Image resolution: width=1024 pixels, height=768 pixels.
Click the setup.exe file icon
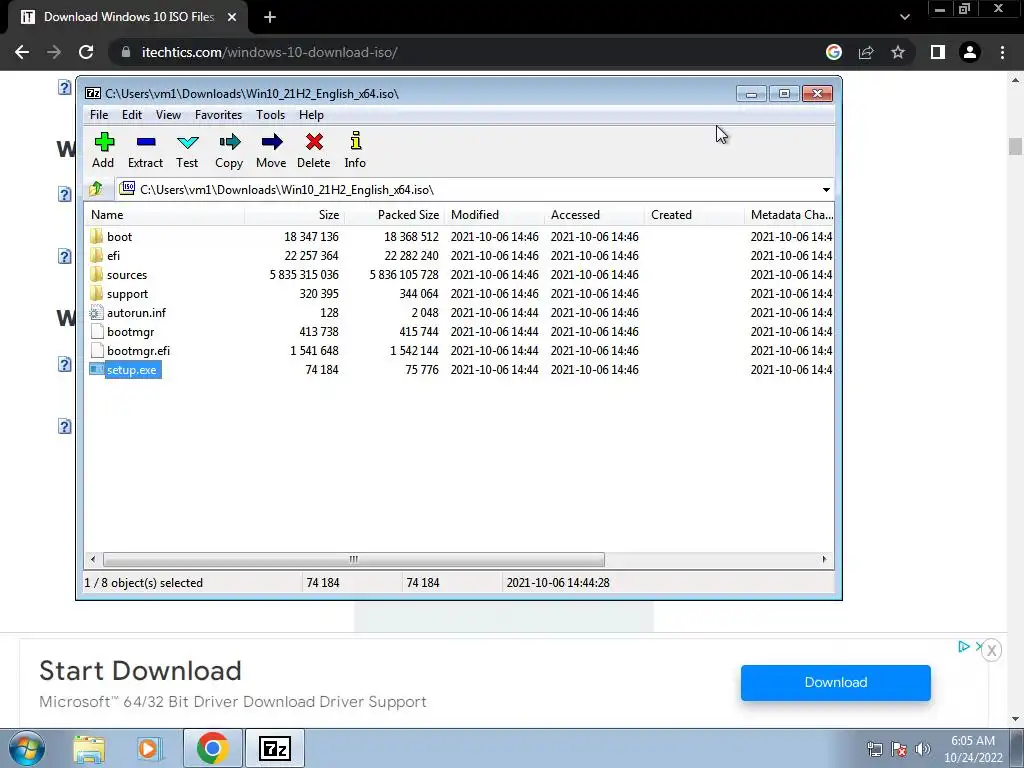(97, 370)
